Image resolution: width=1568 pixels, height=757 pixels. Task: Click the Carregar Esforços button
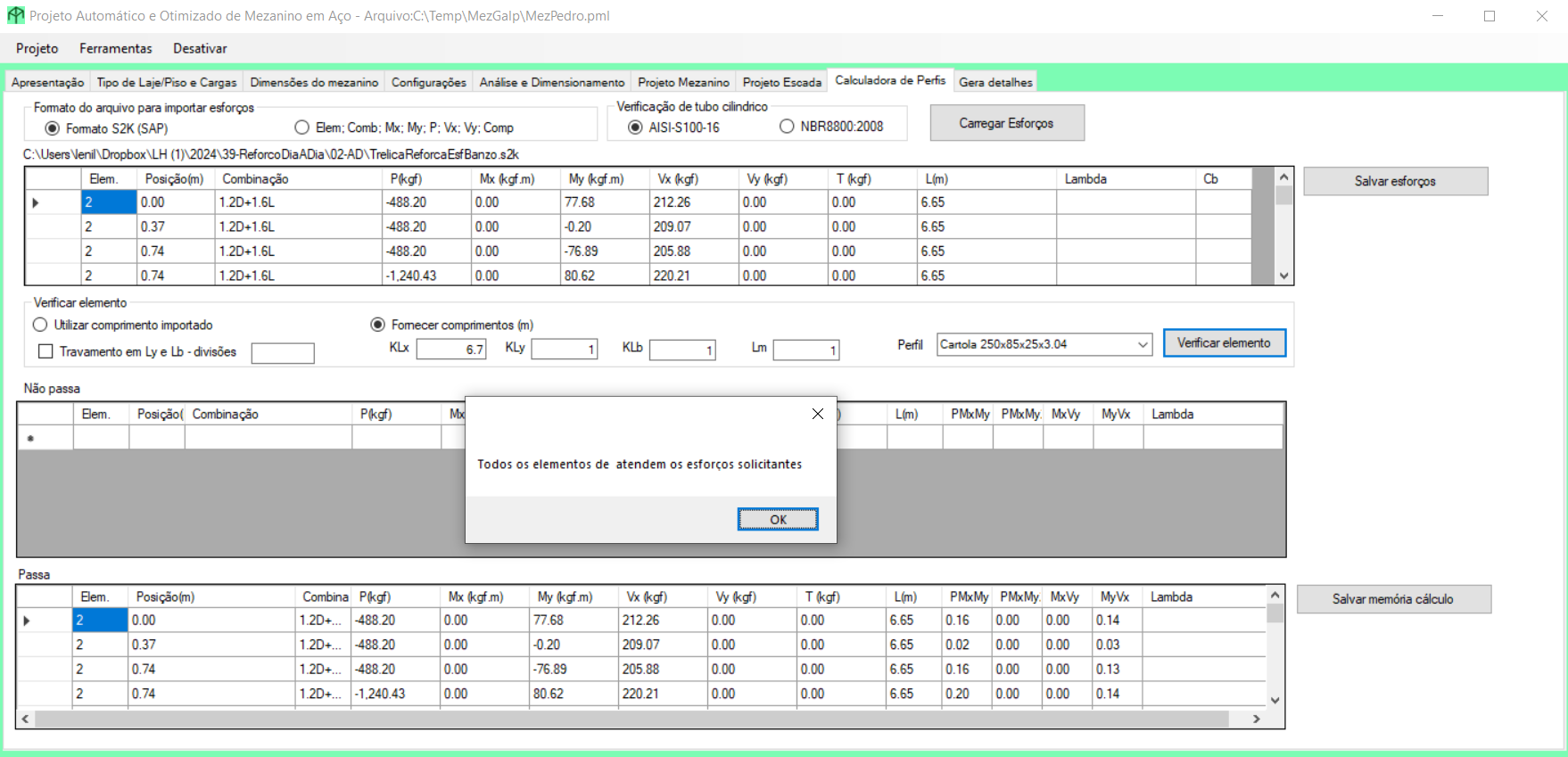tap(1006, 123)
